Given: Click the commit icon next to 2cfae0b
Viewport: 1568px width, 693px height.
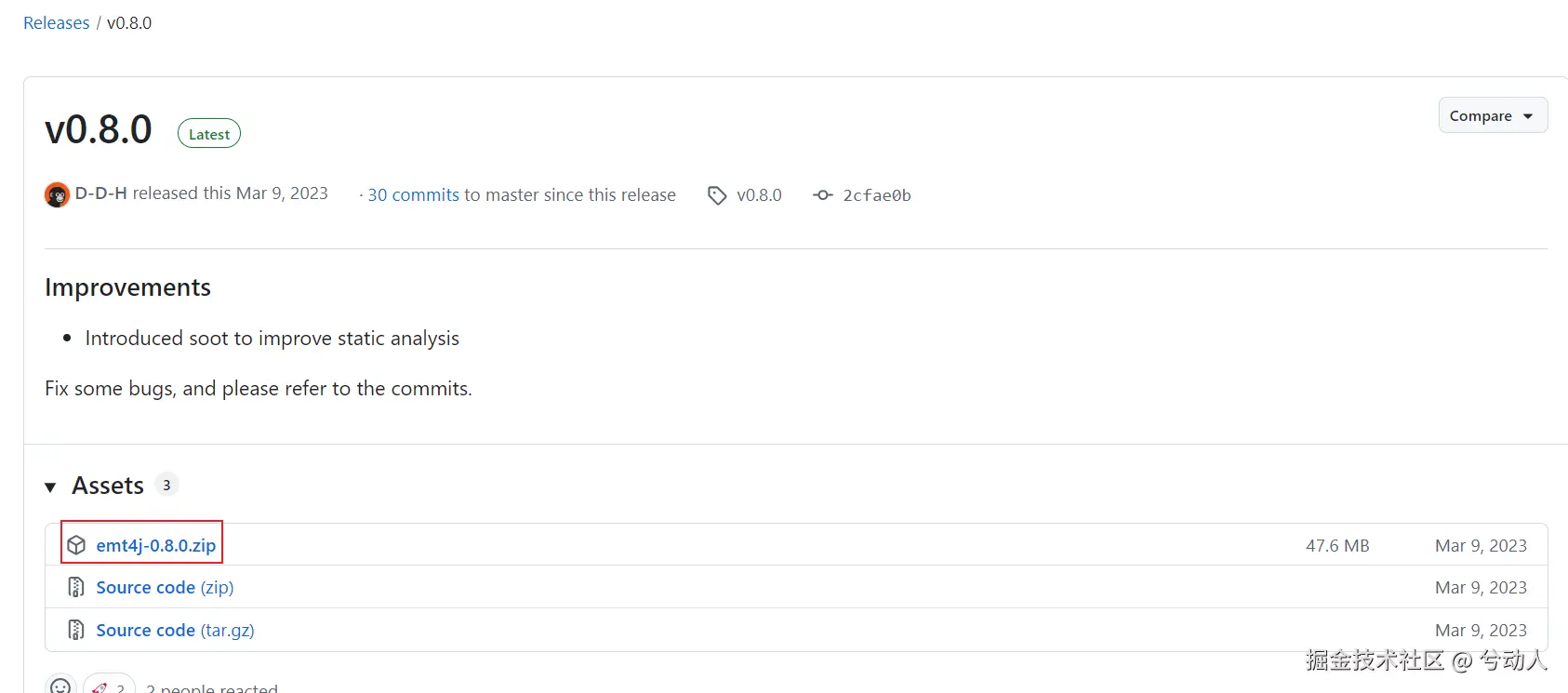Looking at the screenshot, I should click(822, 195).
